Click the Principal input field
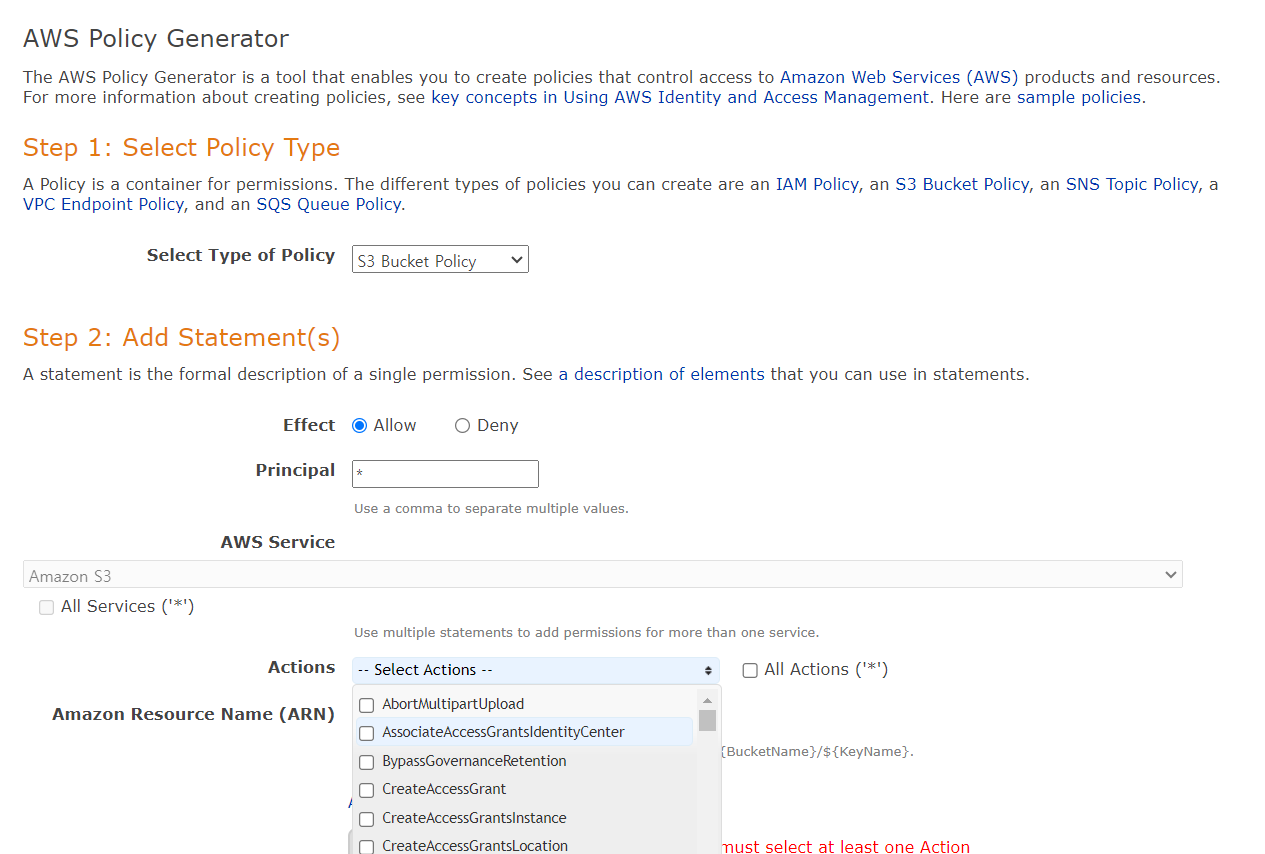The height and width of the screenshot is (854, 1265). (x=445, y=474)
